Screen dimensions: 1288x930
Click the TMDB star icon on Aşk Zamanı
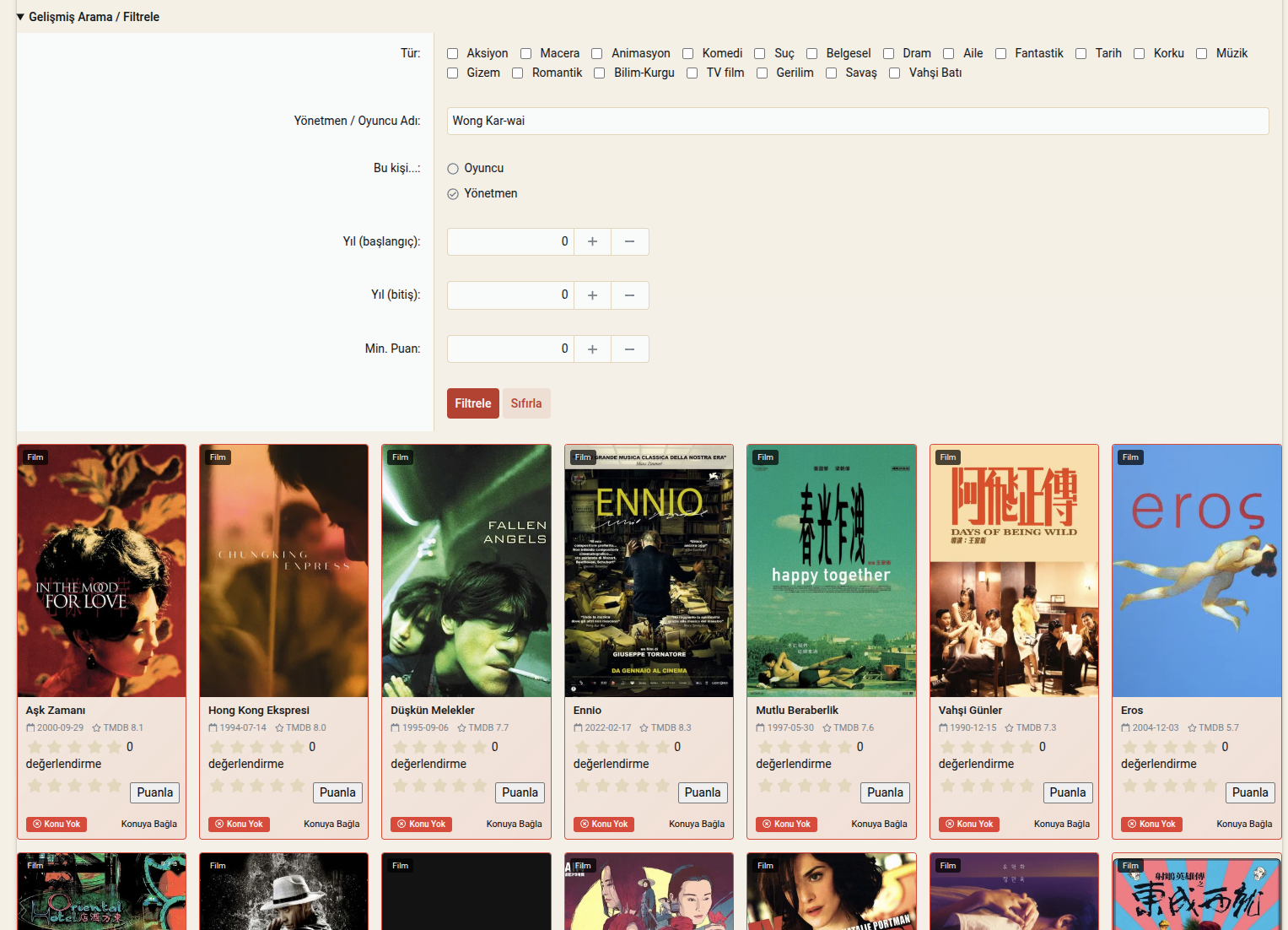(x=97, y=728)
